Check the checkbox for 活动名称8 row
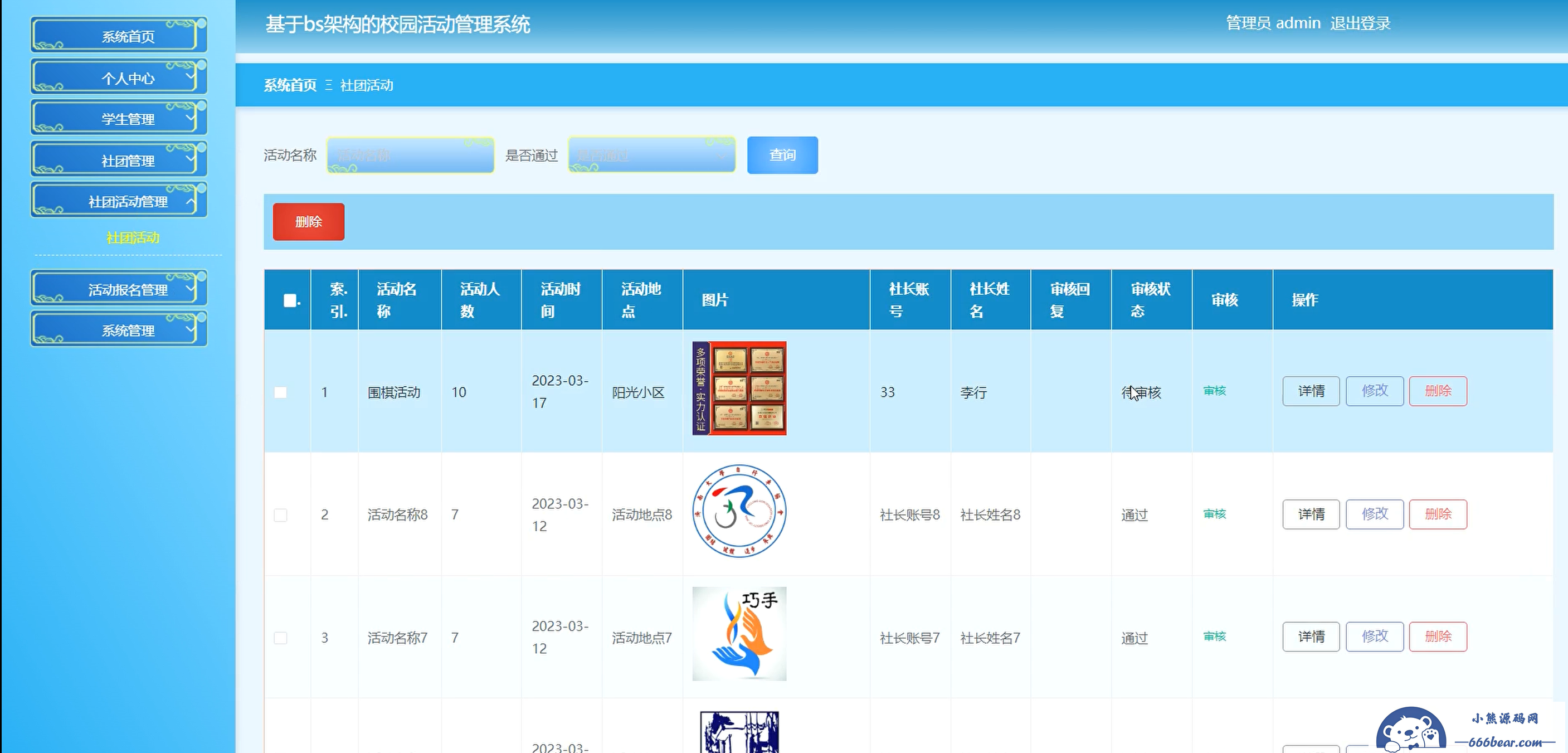1568x753 pixels. (x=281, y=515)
